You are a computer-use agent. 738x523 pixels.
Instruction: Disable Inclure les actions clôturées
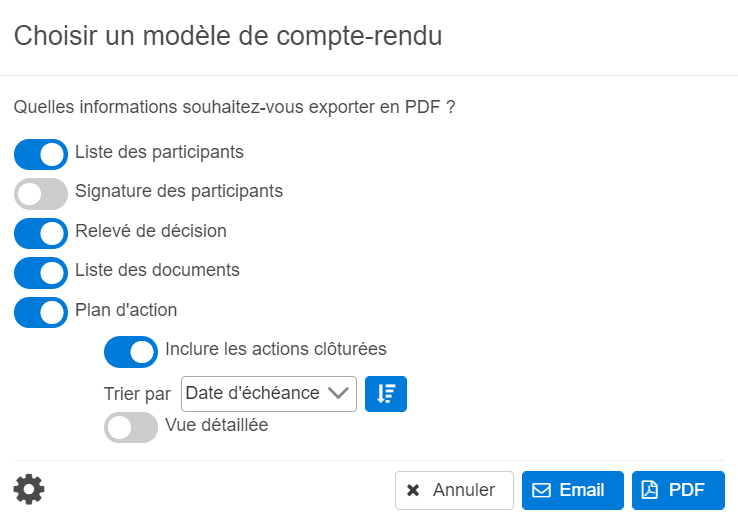pos(131,351)
